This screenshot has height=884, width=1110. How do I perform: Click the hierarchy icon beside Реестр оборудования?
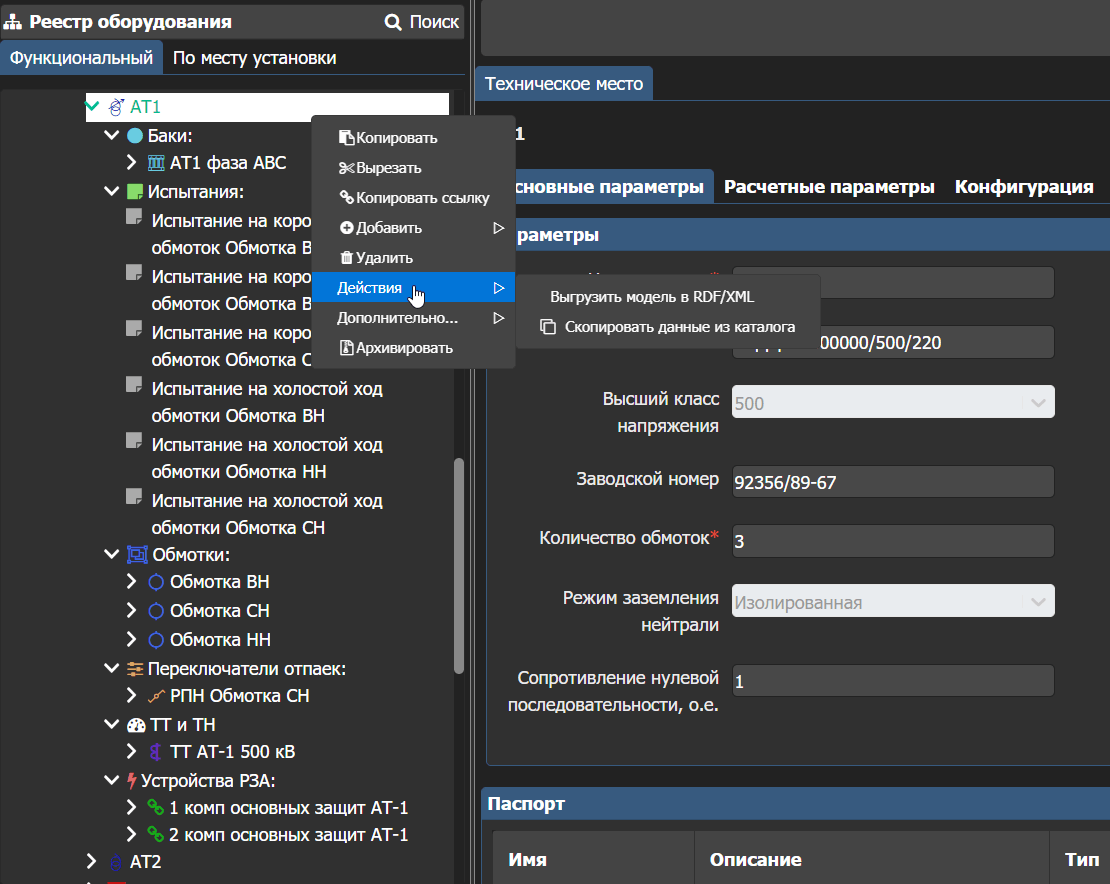(x=12, y=23)
